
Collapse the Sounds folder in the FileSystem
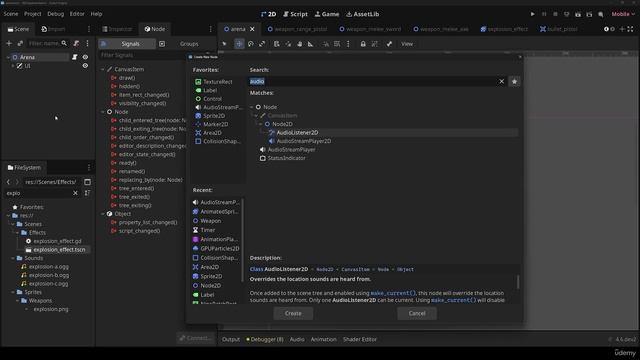tap(13, 258)
